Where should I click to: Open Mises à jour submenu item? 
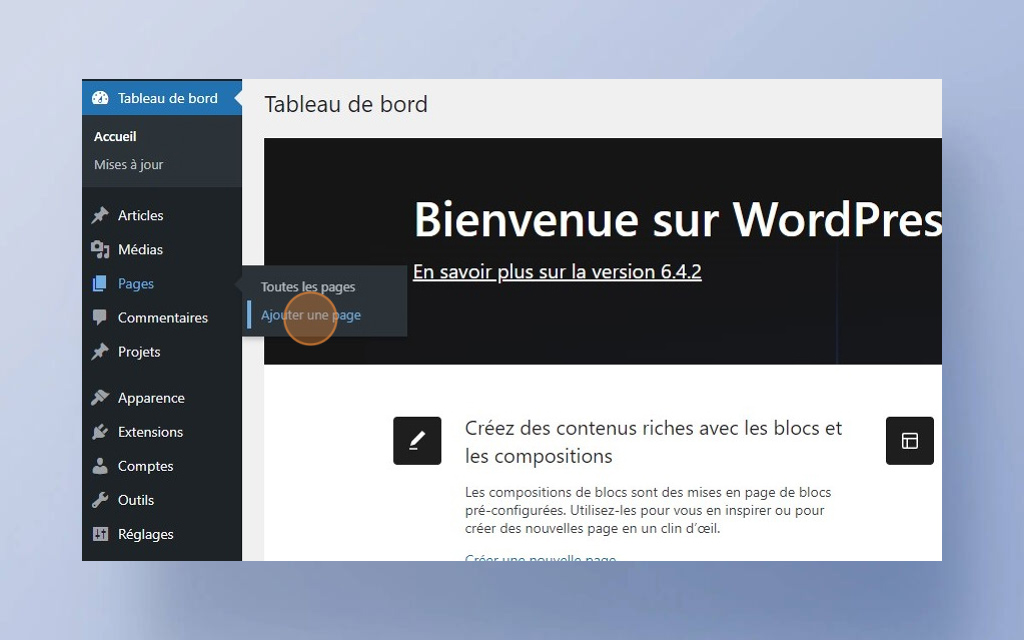point(129,165)
